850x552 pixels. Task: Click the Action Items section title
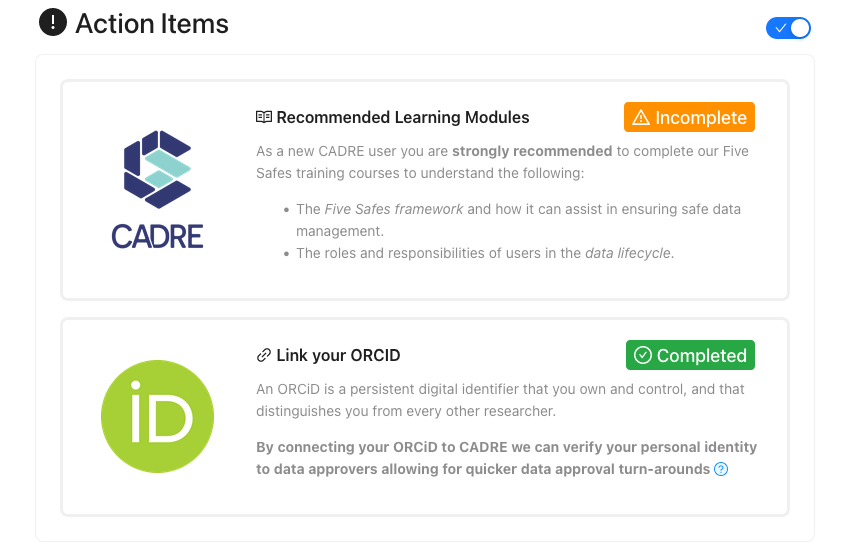[152, 24]
